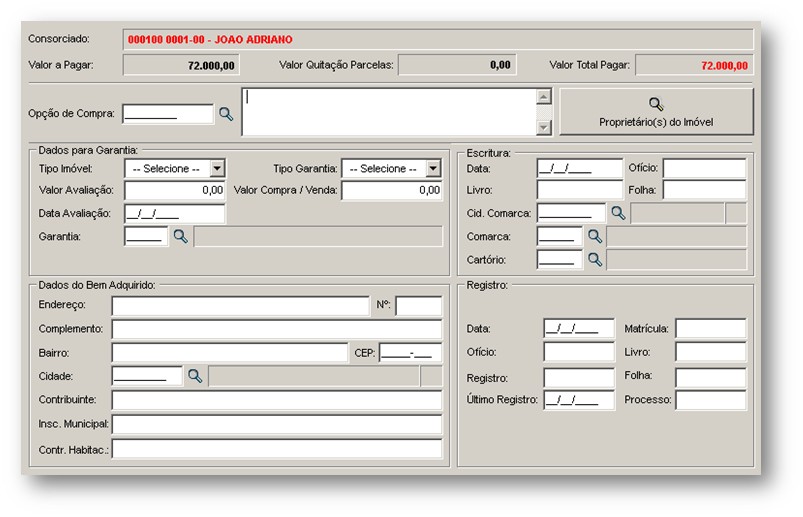The height and width of the screenshot is (517, 803).
Task: Click the Cidade lookup magnifier icon
Action: (x=195, y=376)
